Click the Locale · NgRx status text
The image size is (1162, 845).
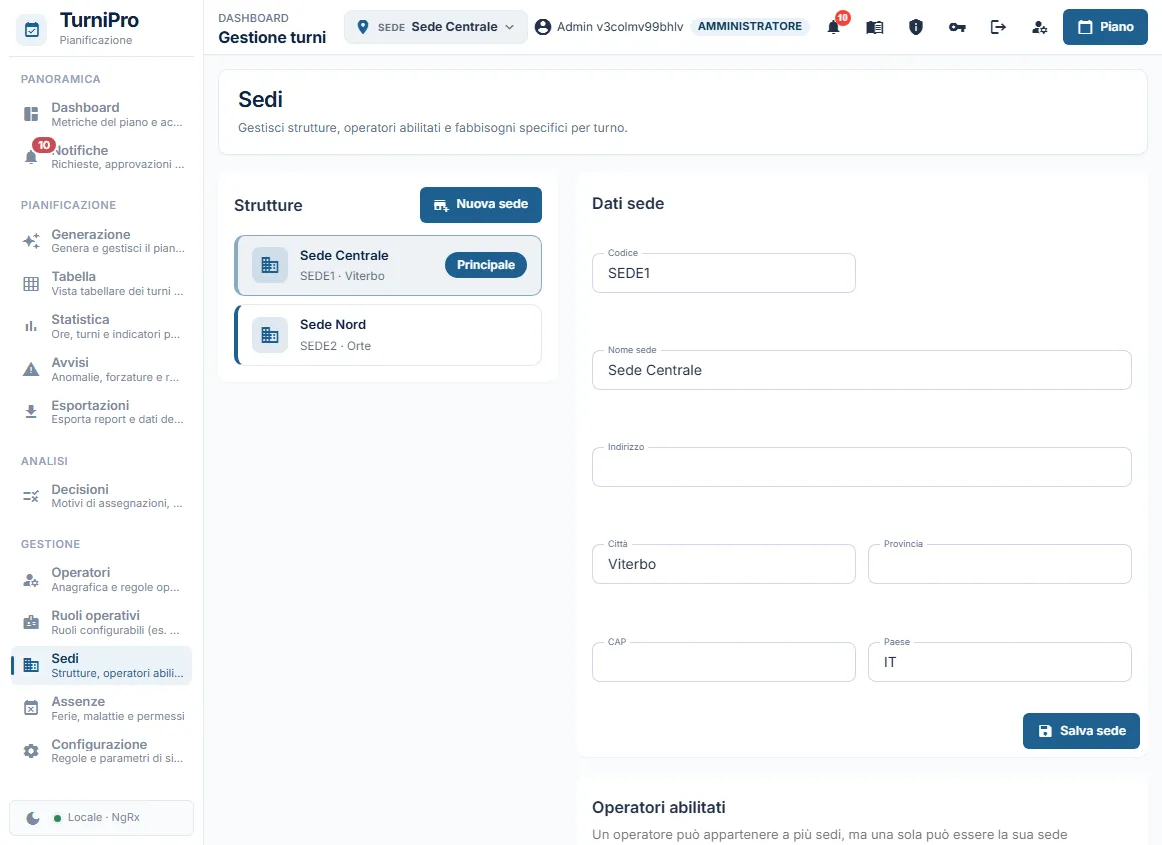(104, 818)
